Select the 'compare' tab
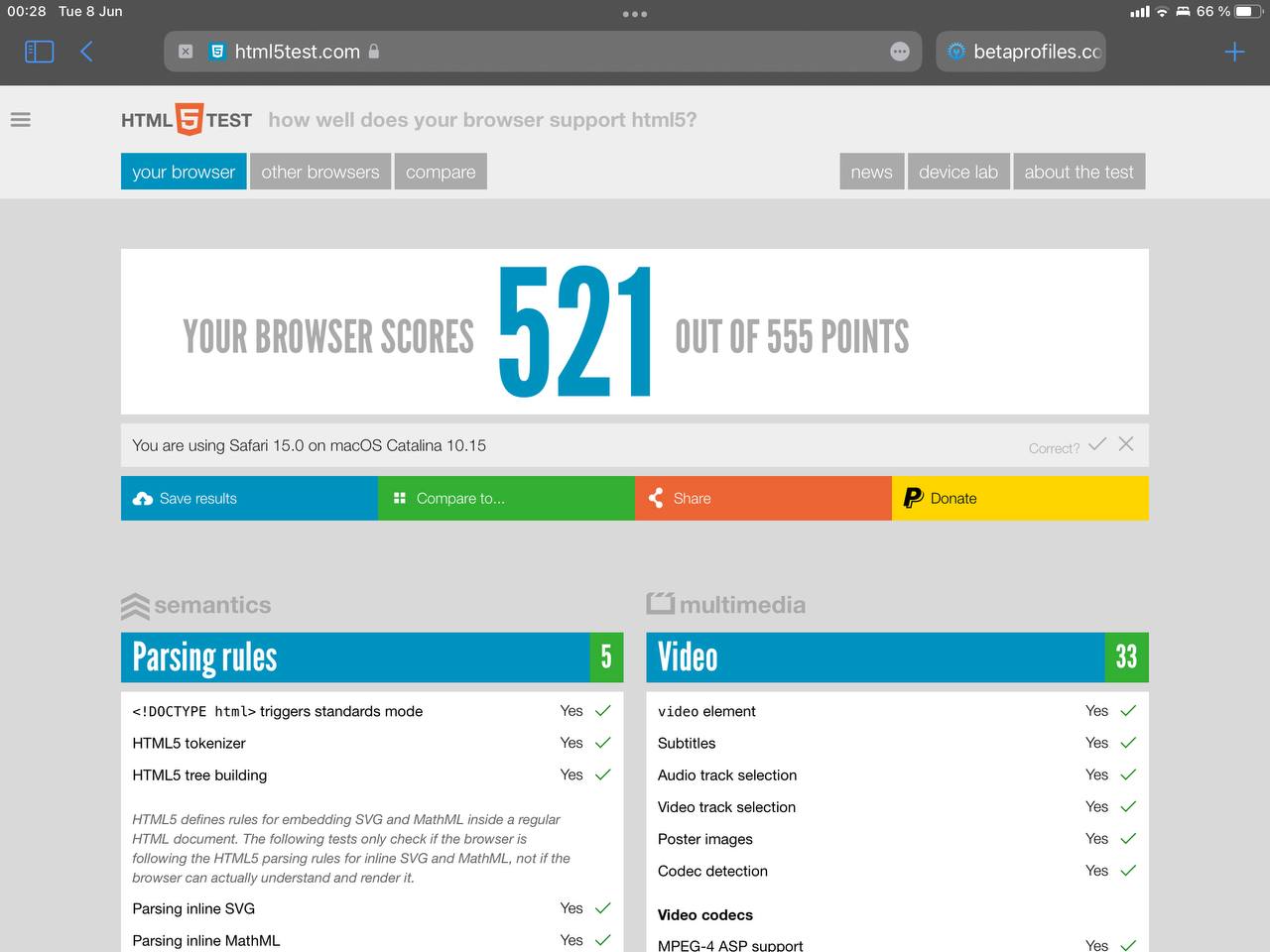 (x=441, y=172)
